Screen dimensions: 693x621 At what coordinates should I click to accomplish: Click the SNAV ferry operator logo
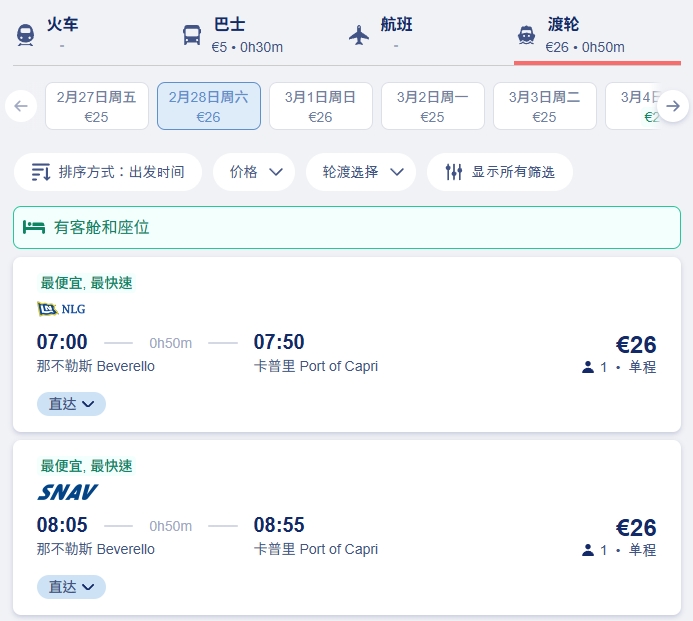[x=67, y=492]
